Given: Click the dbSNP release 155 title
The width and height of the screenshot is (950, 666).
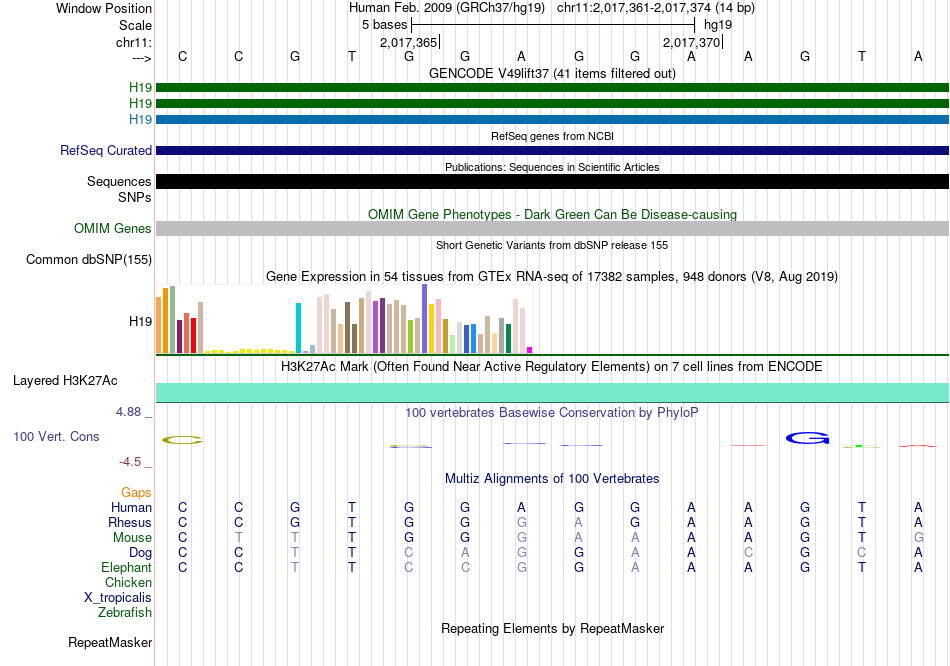Looking at the screenshot, I should pyautogui.click(x=552, y=245).
